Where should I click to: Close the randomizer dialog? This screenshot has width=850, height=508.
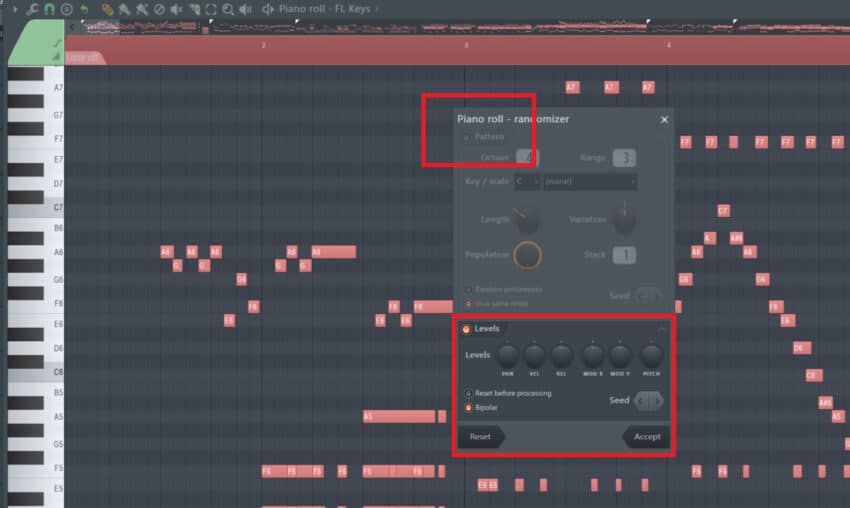pyautogui.click(x=664, y=119)
